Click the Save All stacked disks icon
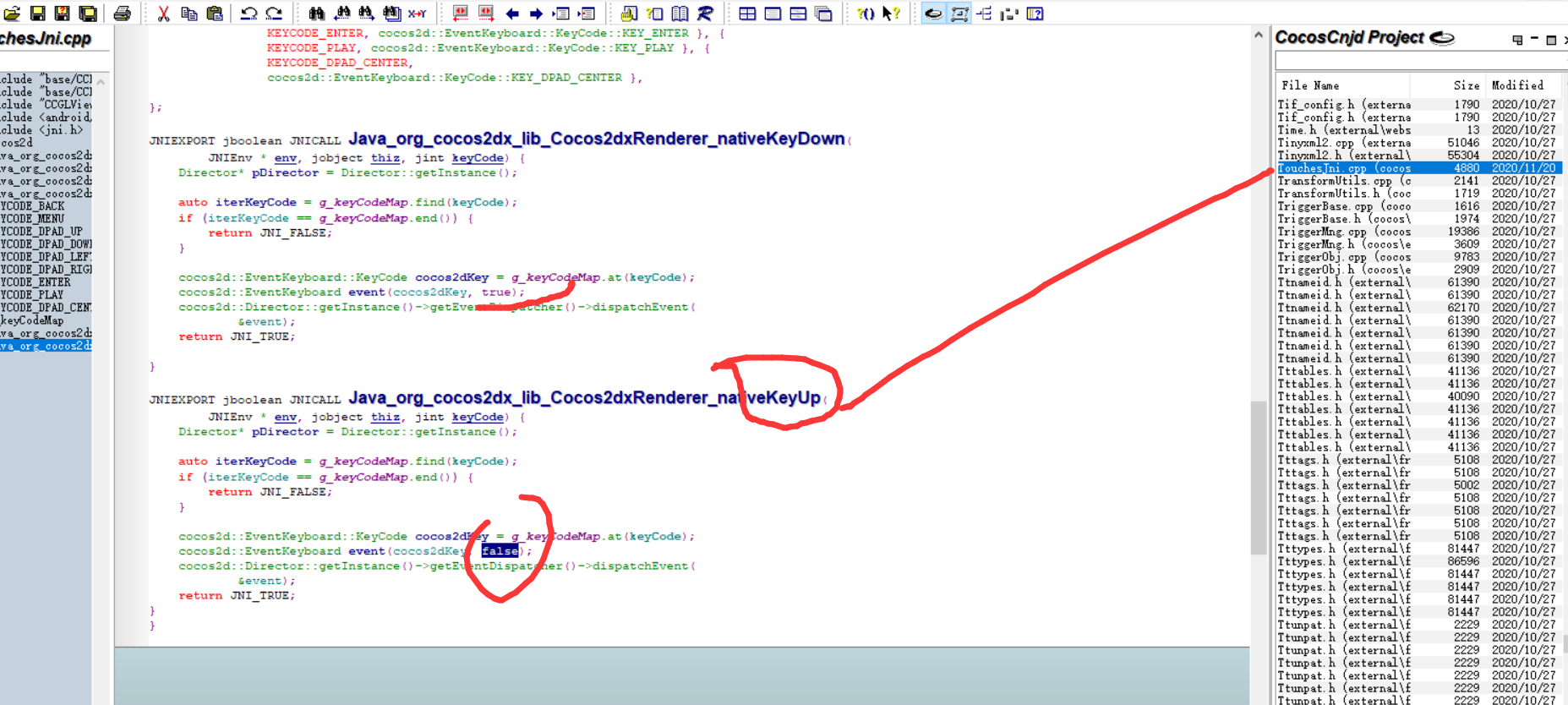Screen dimensions: 1568x705 point(87,14)
